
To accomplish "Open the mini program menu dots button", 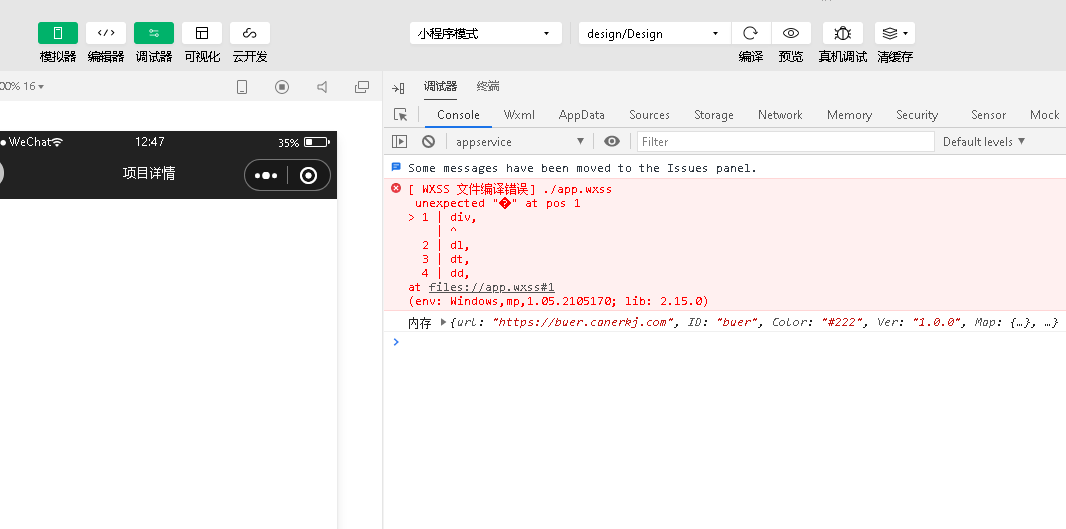I will pyautogui.click(x=266, y=175).
